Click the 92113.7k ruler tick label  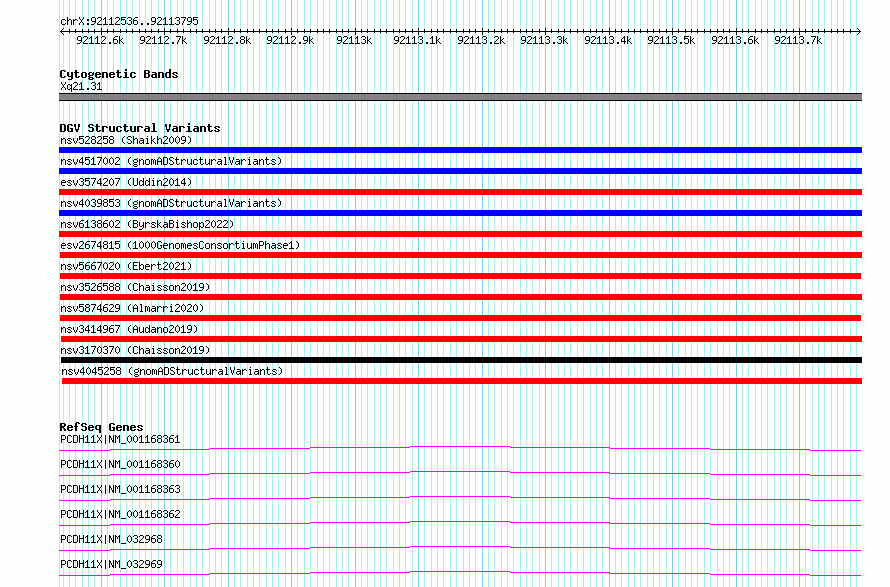click(798, 40)
